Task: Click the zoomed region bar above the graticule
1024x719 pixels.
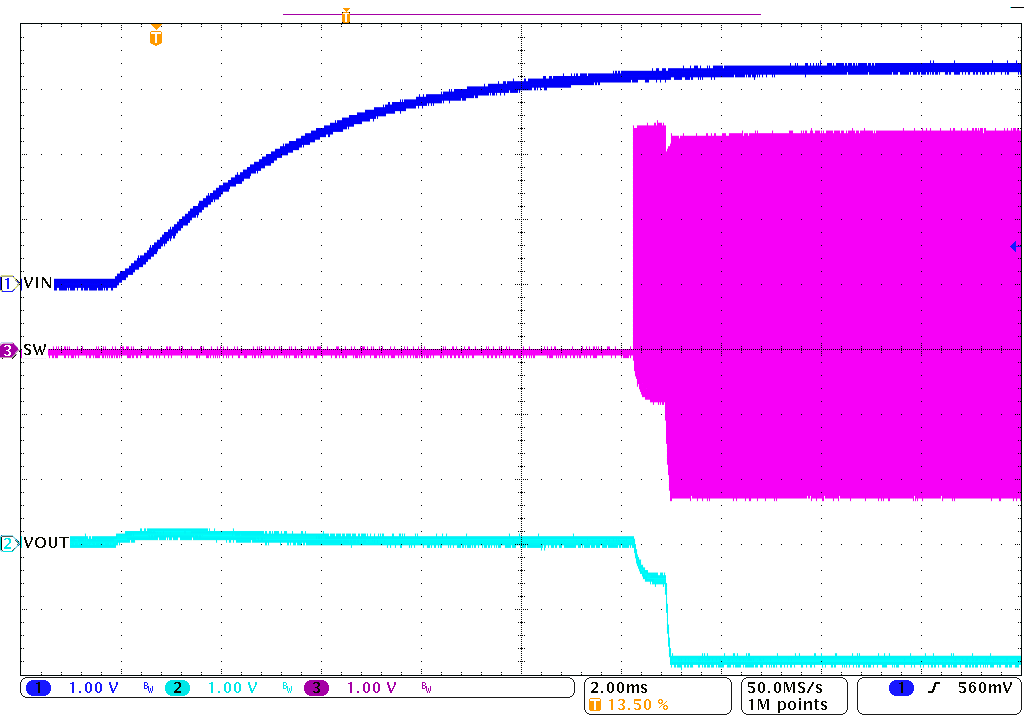Action: (x=520, y=14)
